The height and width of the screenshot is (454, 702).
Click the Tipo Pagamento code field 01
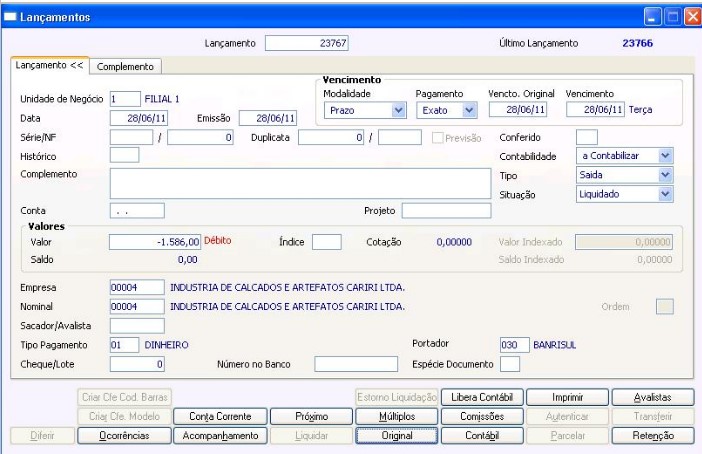[124, 345]
